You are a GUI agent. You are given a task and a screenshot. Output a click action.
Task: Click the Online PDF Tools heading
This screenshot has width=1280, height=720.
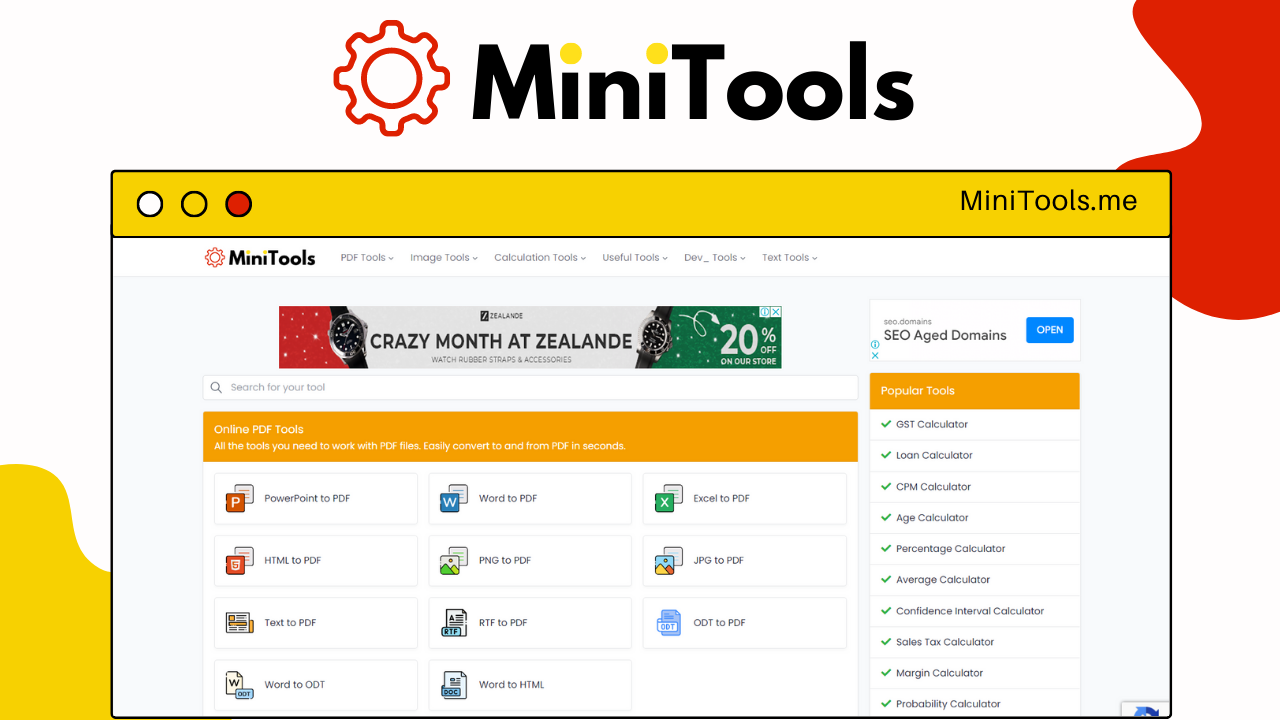click(259, 429)
